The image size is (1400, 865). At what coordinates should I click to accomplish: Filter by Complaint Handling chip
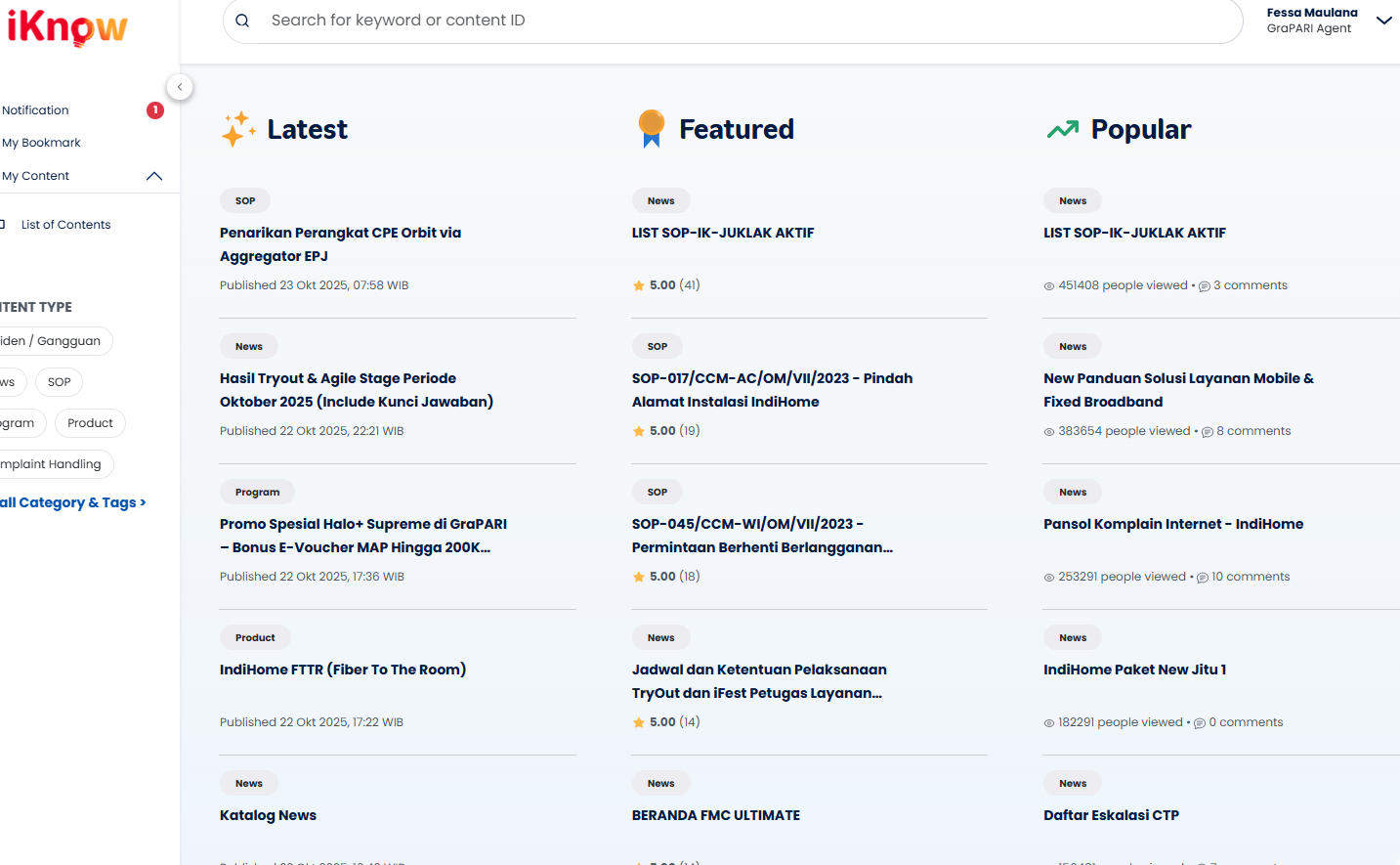(x=57, y=464)
